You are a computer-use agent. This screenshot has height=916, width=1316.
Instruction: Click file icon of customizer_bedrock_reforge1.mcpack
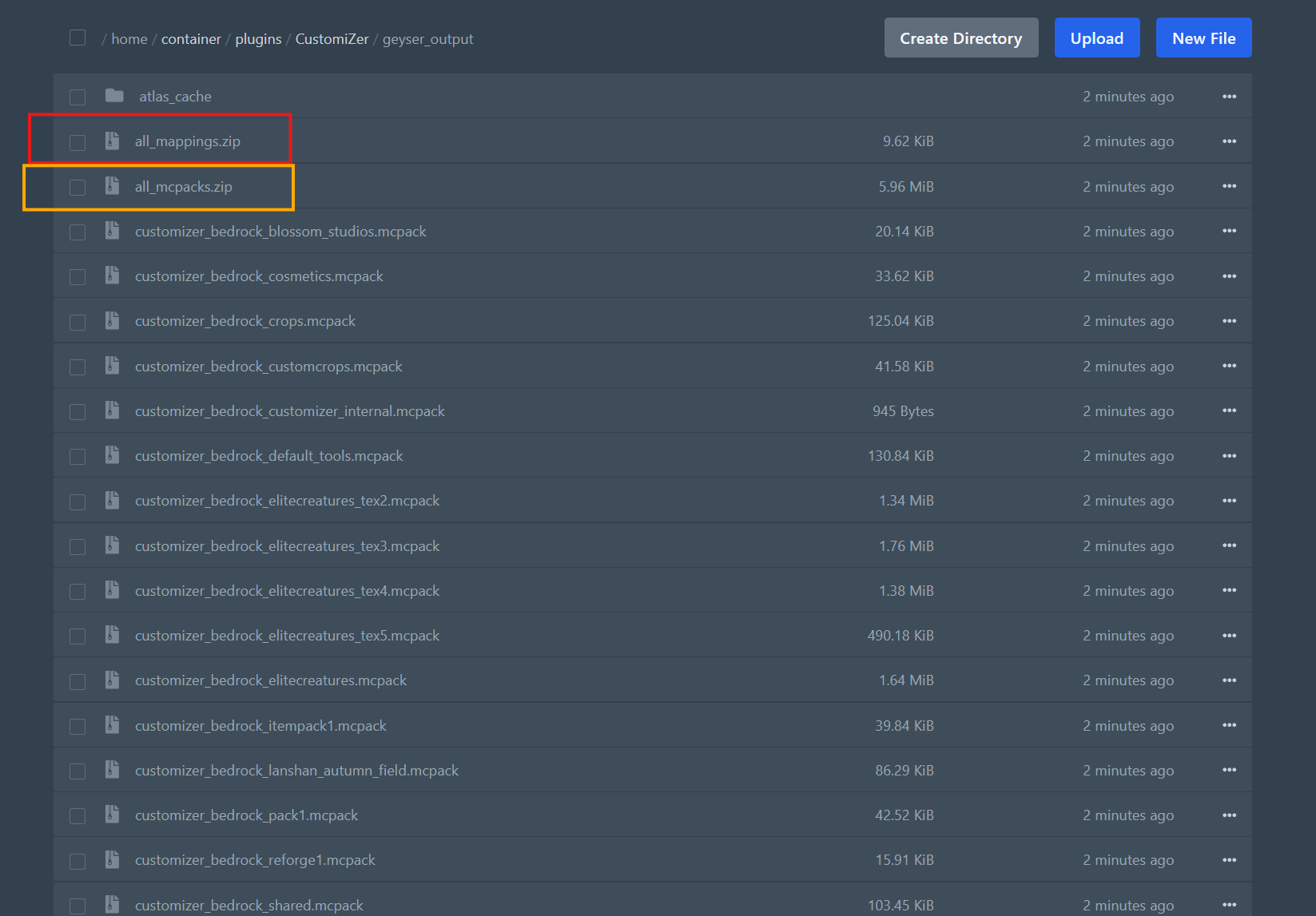(112, 859)
